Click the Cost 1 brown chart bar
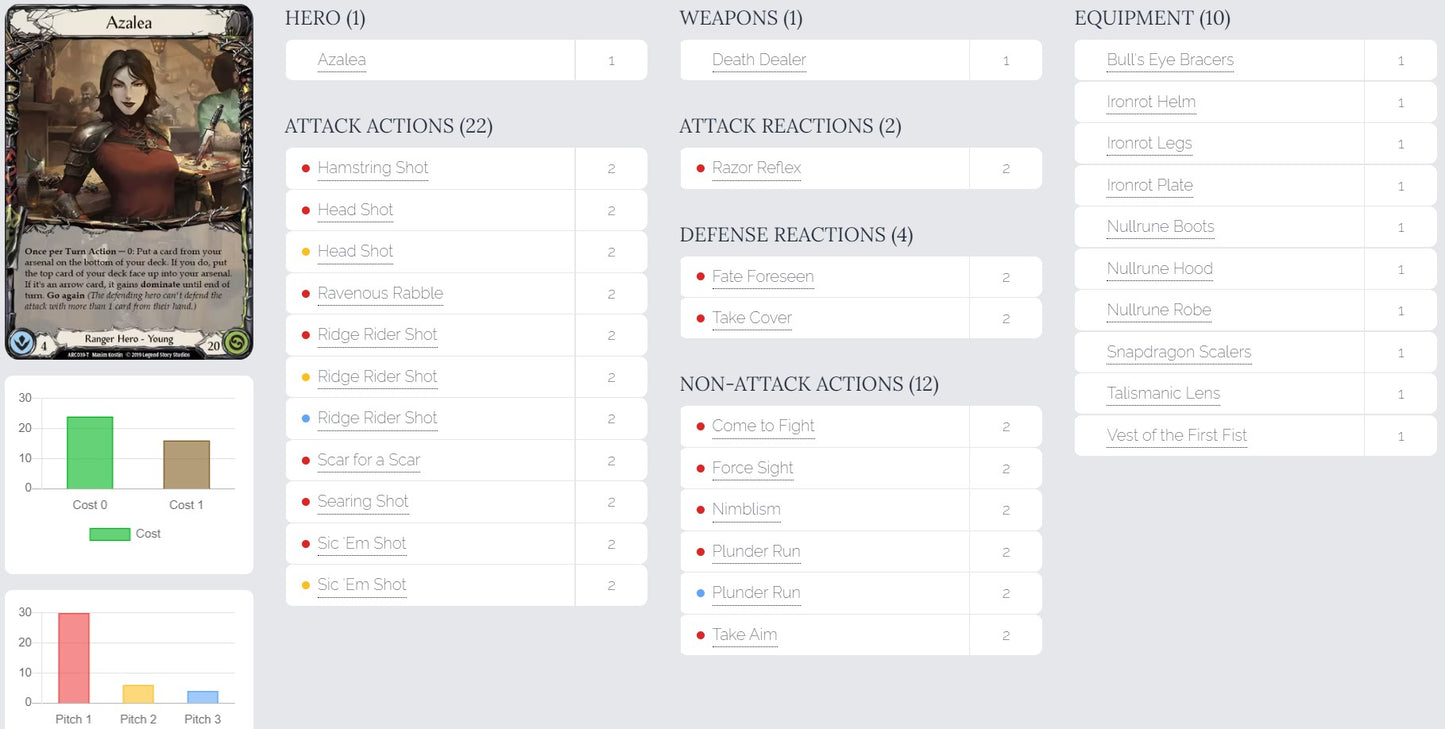1445x729 pixels. coord(187,465)
